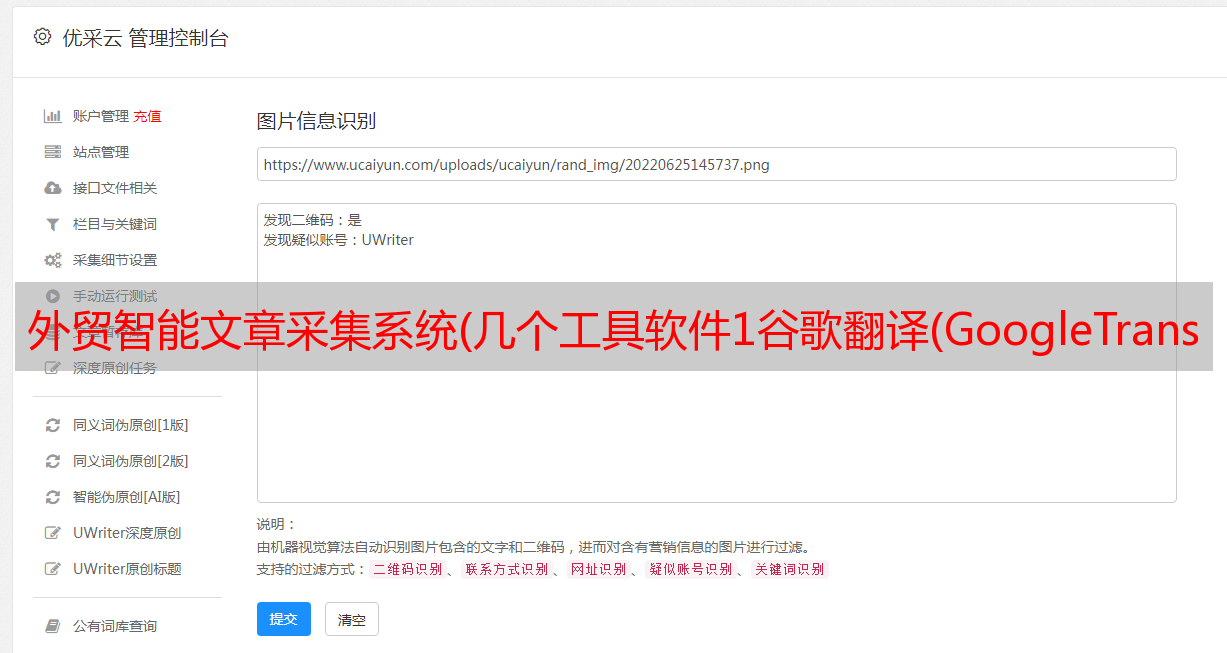
Task: Click the edit icon for UWriter原创标题
Action: tap(53, 569)
